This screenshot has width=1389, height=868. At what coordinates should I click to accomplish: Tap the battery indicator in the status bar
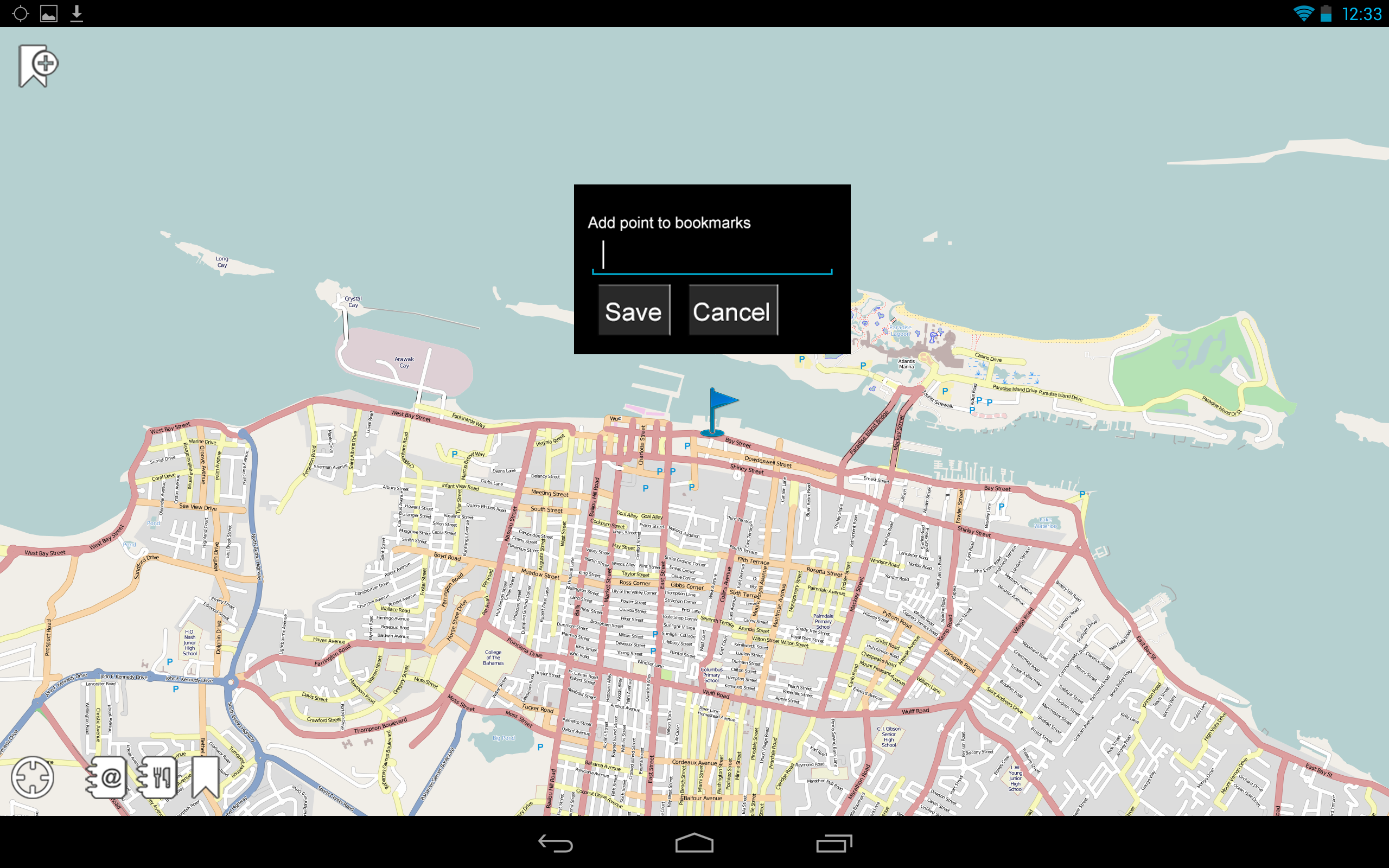pos(1327,12)
